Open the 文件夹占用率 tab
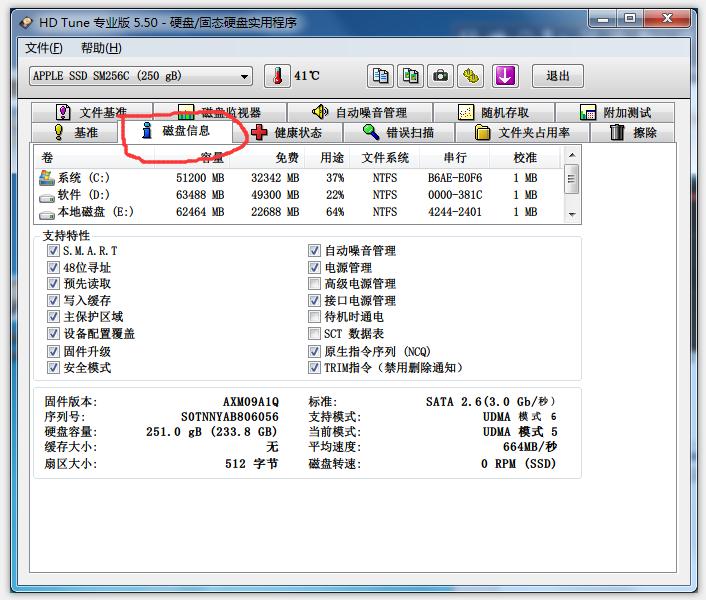The height and width of the screenshot is (600, 706). [522, 132]
